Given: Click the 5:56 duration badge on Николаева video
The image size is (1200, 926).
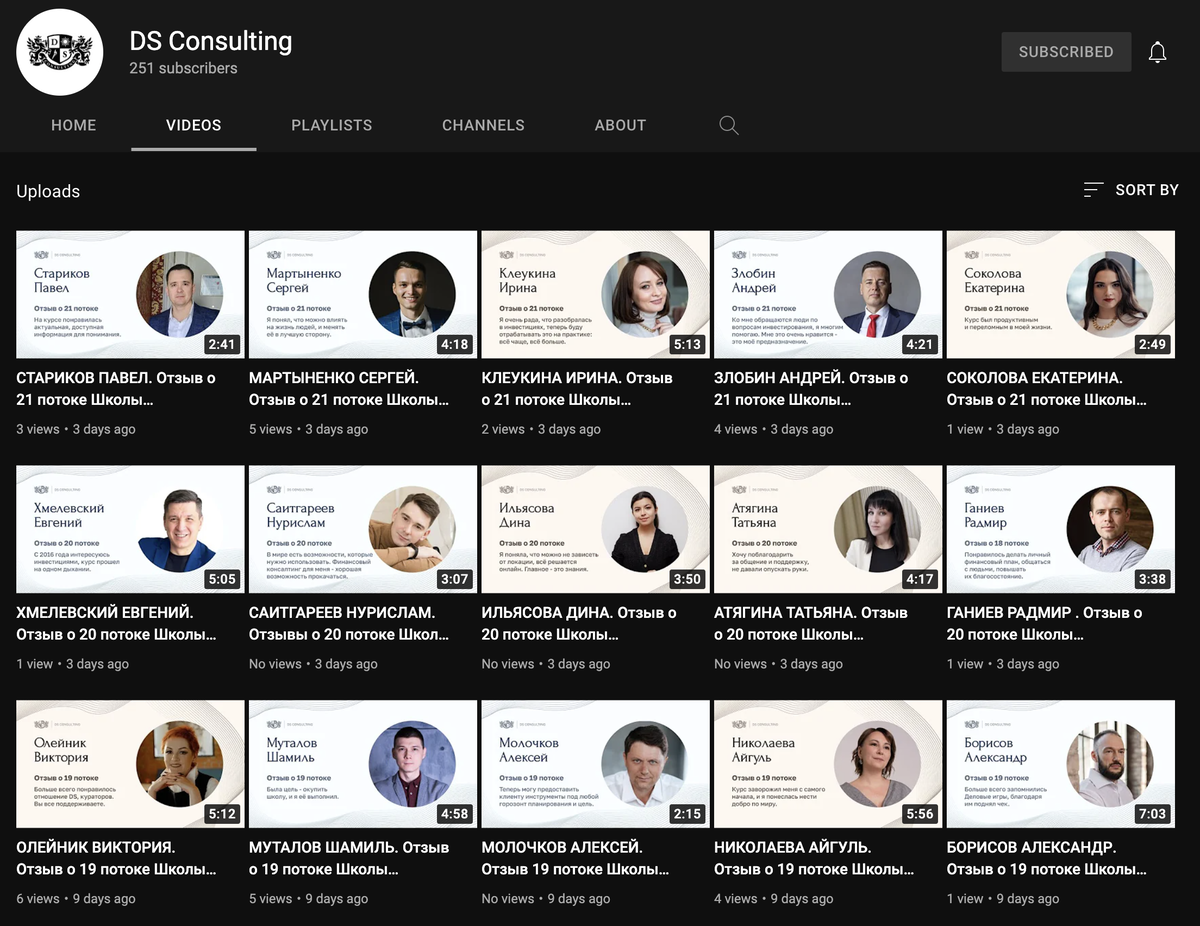Looking at the screenshot, I should click(x=919, y=813).
